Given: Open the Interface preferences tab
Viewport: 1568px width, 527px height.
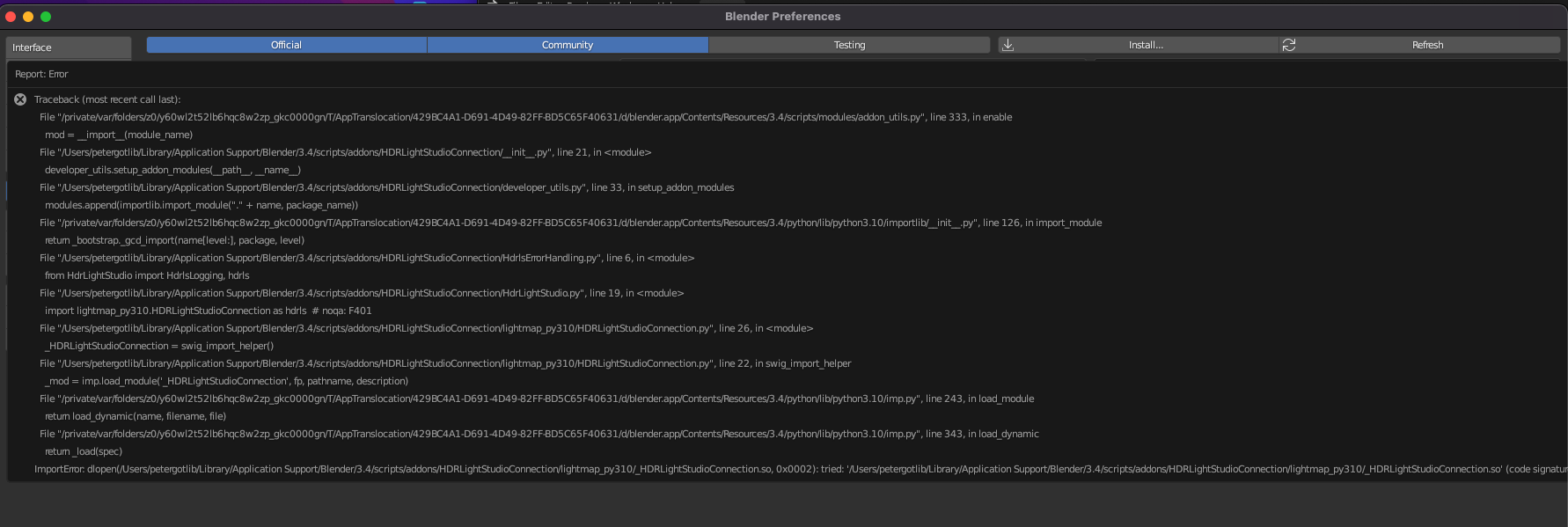Looking at the screenshot, I should pyautogui.click(x=69, y=48).
